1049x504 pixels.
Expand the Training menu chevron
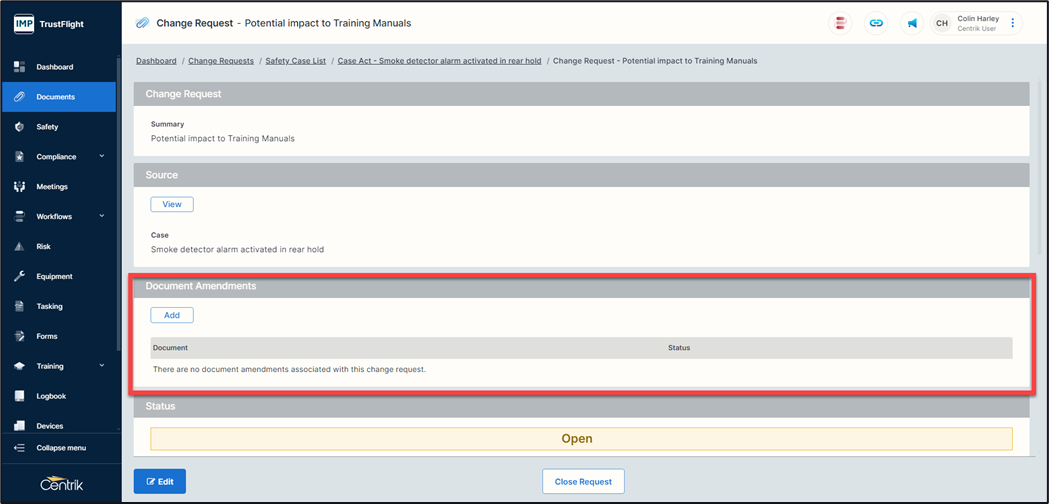coord(102,366)
